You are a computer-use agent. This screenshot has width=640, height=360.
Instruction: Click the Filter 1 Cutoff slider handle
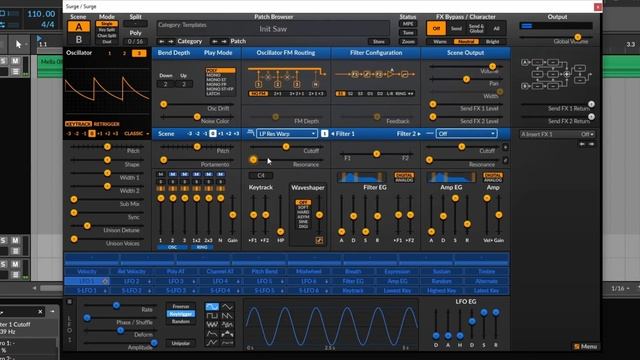pyautogui.click(x=286, y=147)
